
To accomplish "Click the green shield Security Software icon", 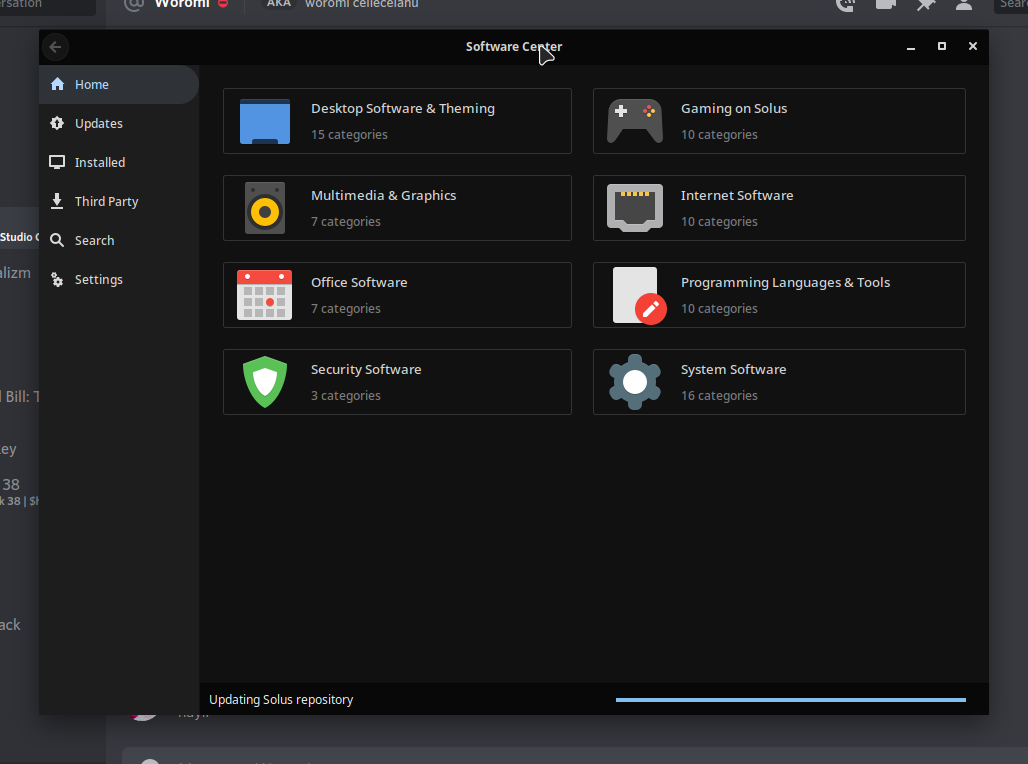I will [265, 382].
